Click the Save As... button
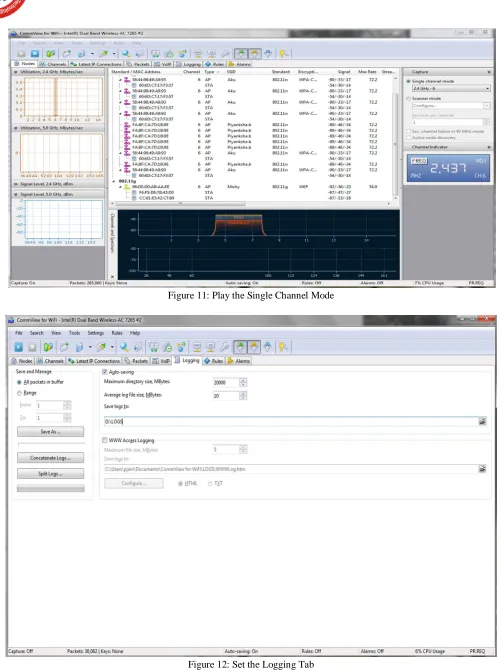 click(50, 432)
